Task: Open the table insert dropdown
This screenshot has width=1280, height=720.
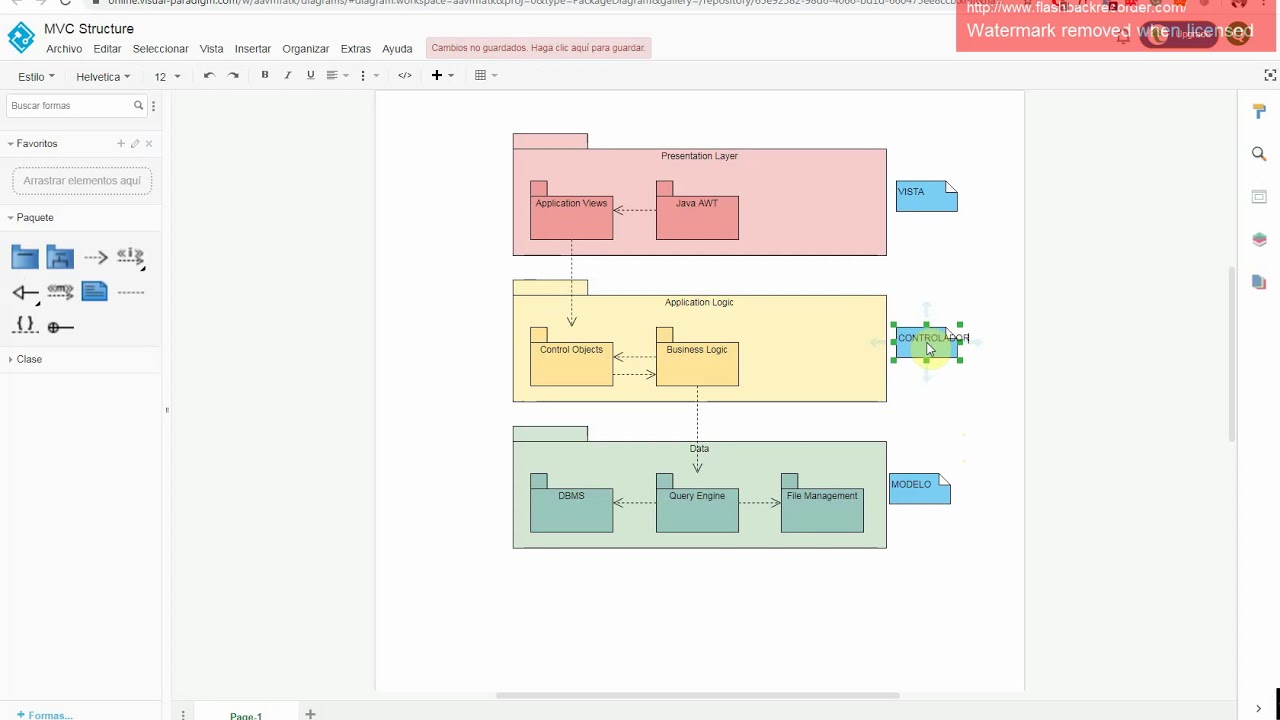Action: tap(486, 75)
